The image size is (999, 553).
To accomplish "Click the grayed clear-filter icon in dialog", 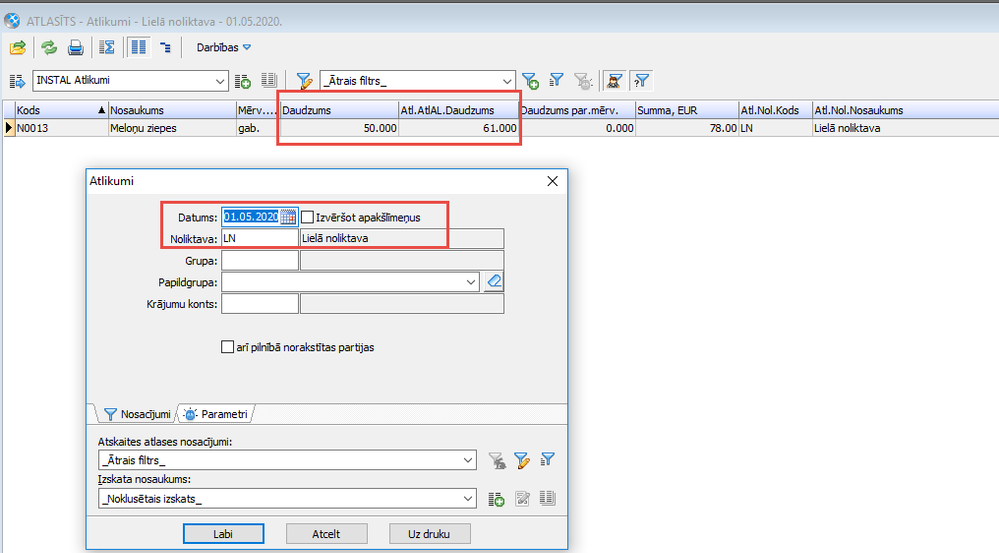I will pos(497,460).
